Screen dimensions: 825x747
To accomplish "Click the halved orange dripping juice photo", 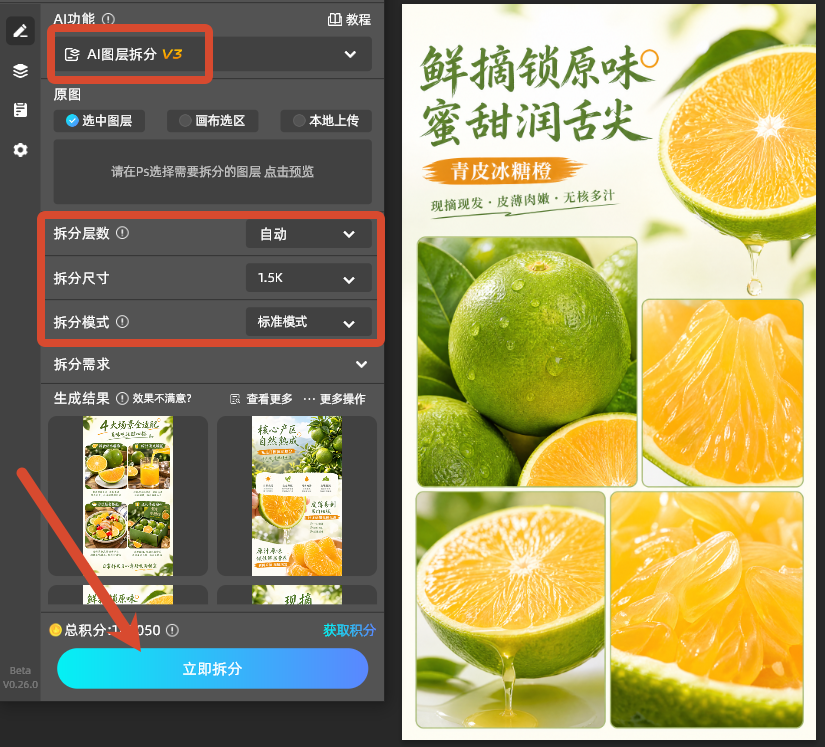I will [x=510, y=610].
